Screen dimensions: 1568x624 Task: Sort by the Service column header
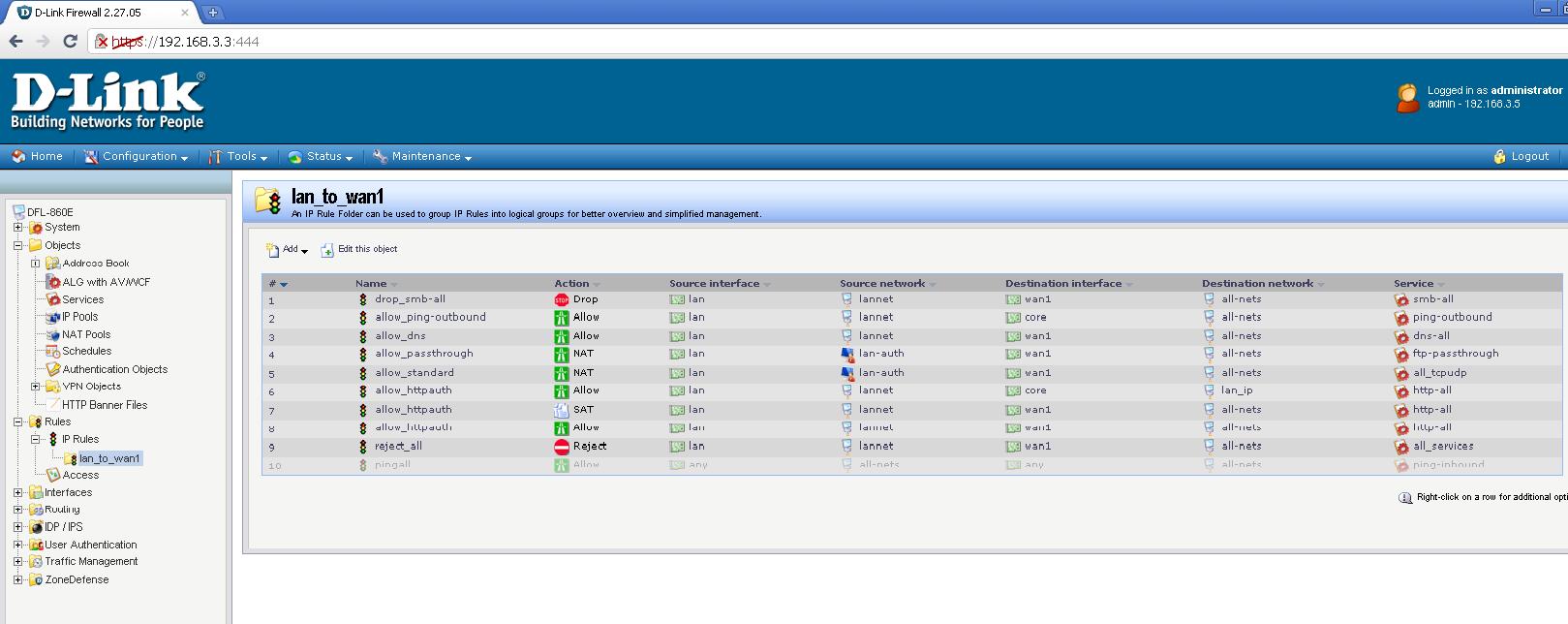pos(1419,284)
